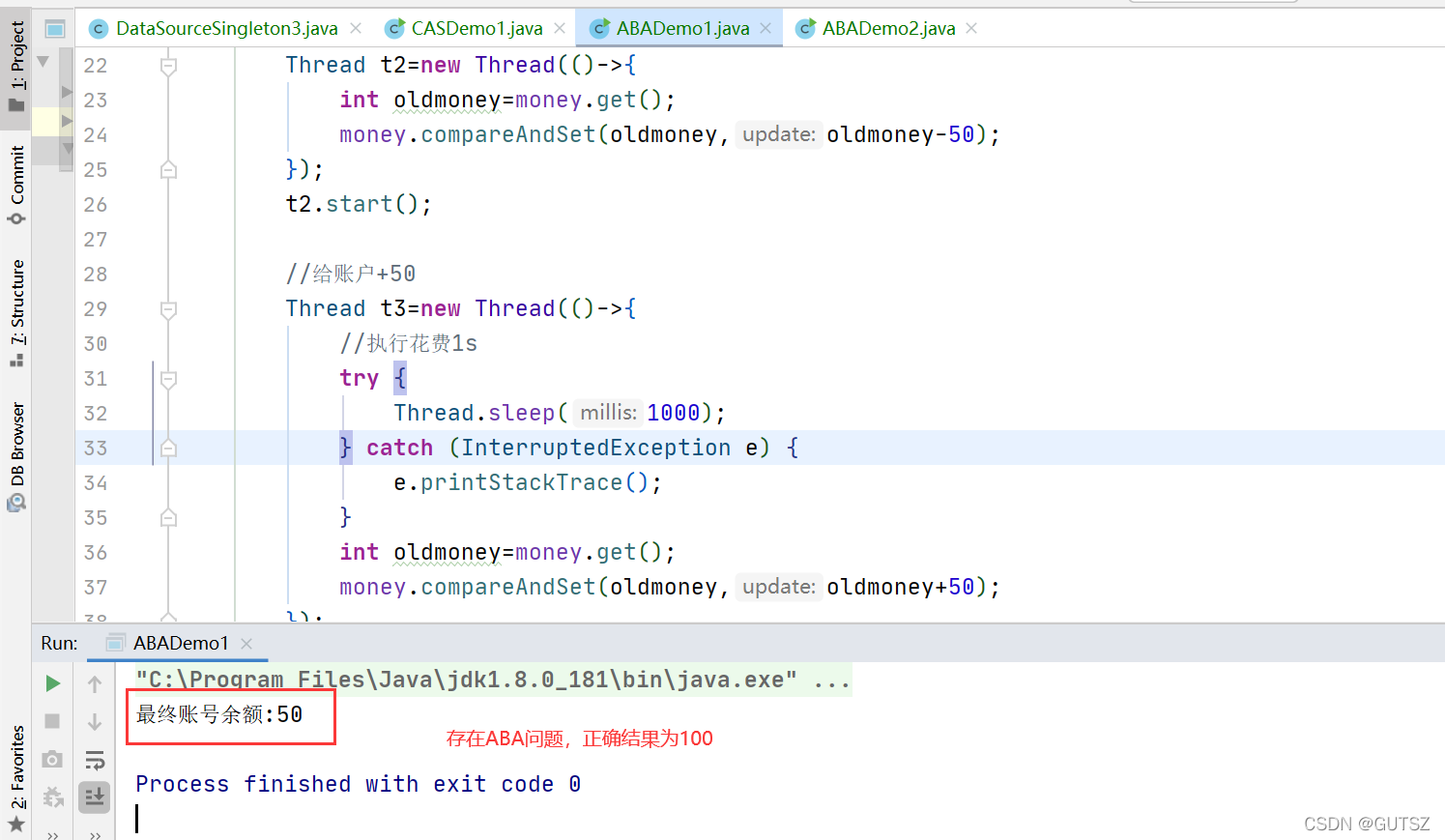Image resolution: width=1445 pixels, height=840 pixels.
Task: Close the DataSourceSingleton3.java tab
Action: [x=356, y=29]
